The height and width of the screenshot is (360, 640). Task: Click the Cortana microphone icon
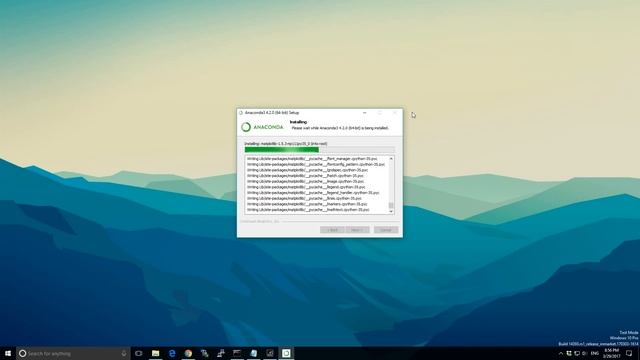124,353
